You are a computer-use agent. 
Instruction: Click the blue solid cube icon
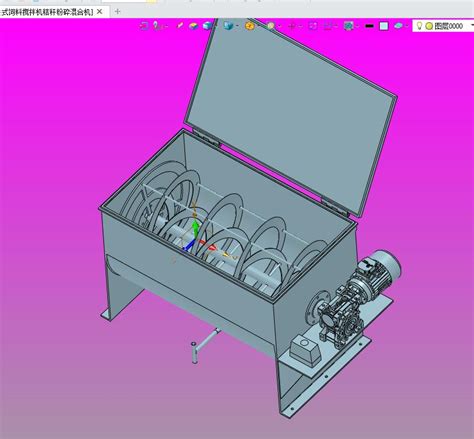(x=207, y=25)
